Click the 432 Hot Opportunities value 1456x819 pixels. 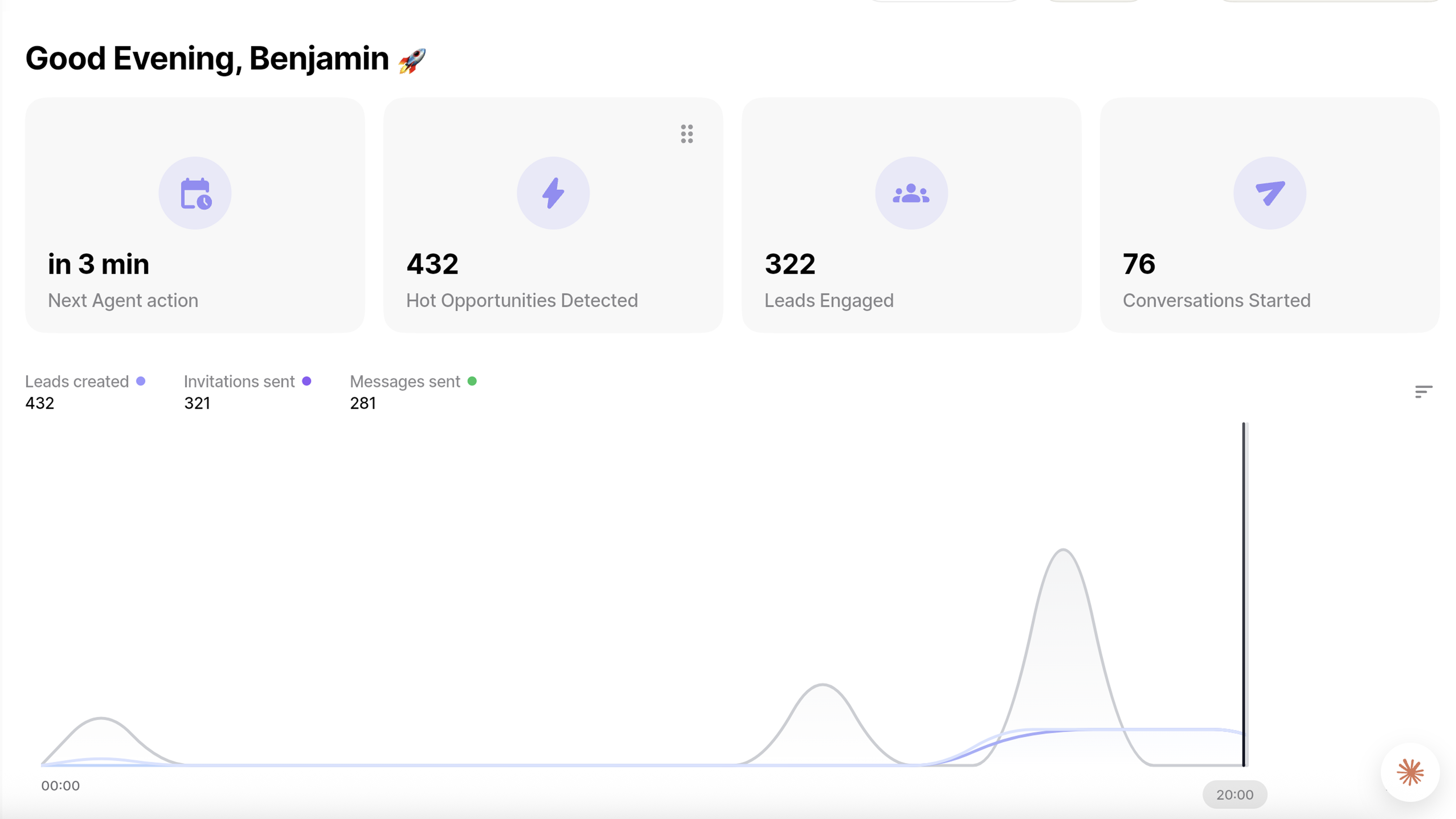point(433,264)
